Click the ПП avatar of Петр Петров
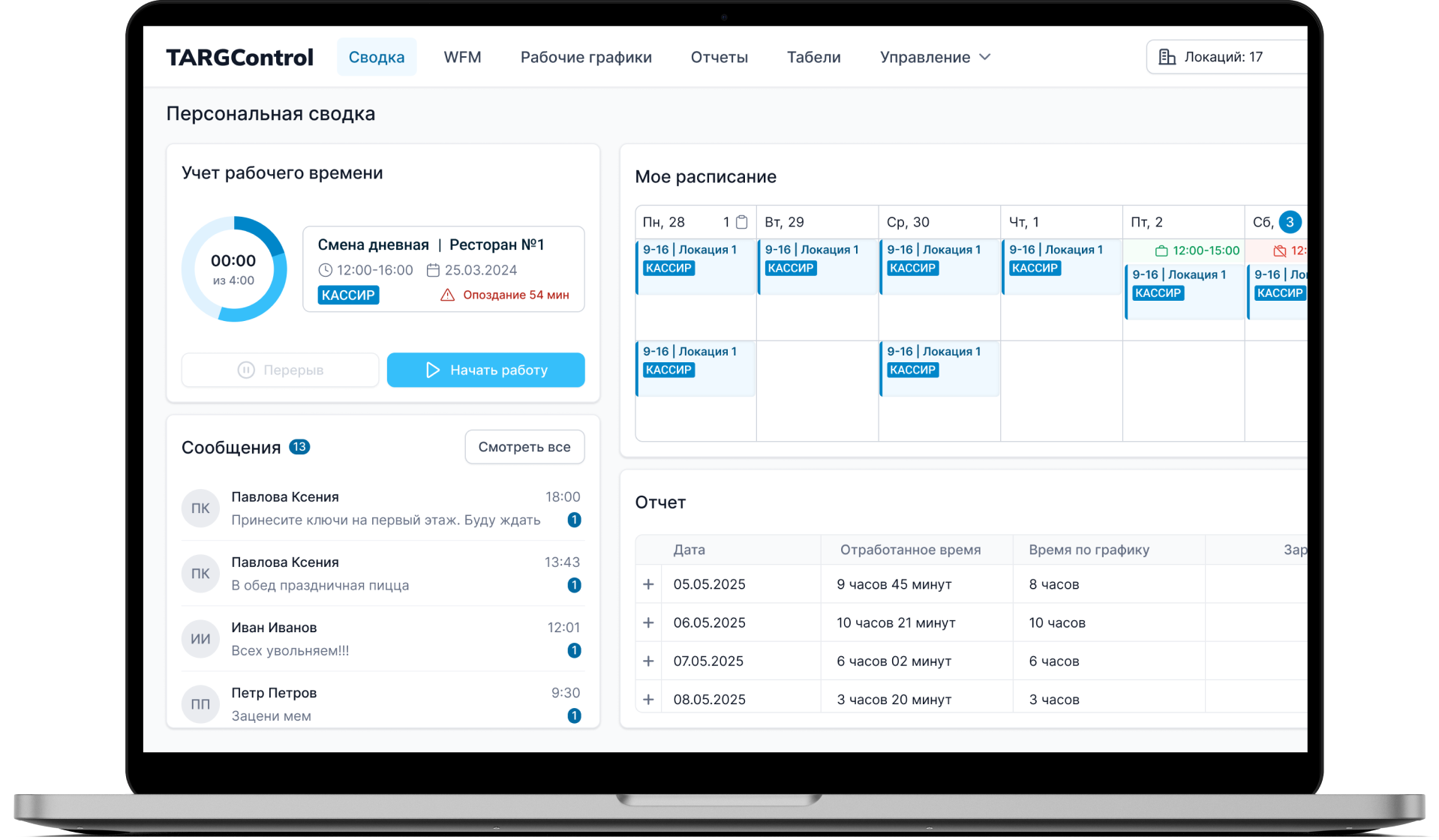Viewport: 1439px width, 840px height. 200,704
